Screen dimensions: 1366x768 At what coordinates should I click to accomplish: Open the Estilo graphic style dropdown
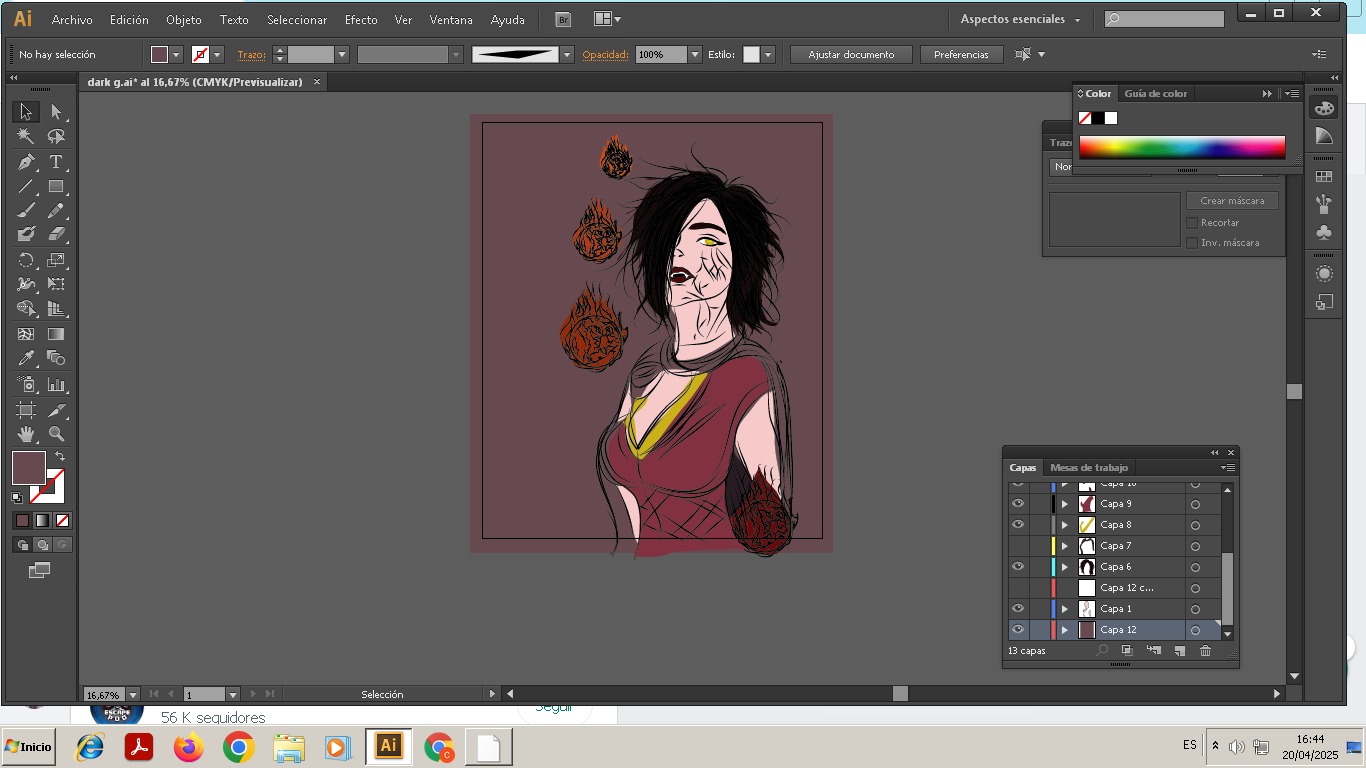[x=768, y=55]
